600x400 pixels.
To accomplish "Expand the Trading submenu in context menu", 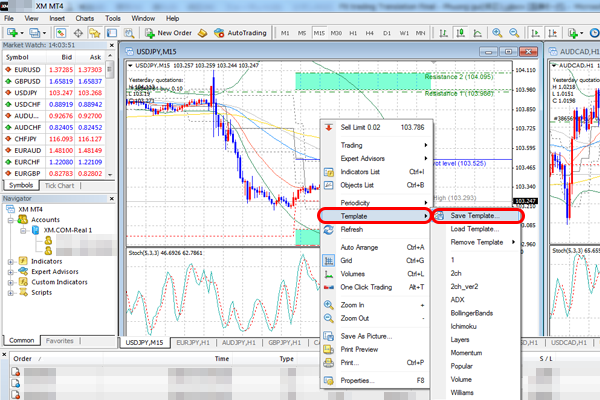I will coord(377,145).
